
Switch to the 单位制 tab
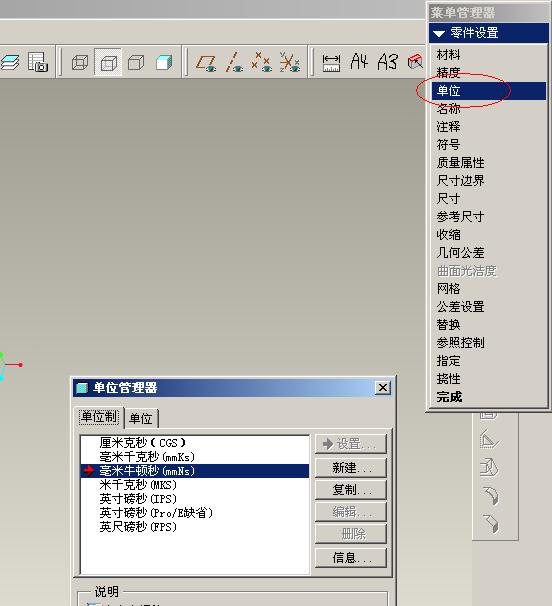(99, 417)
